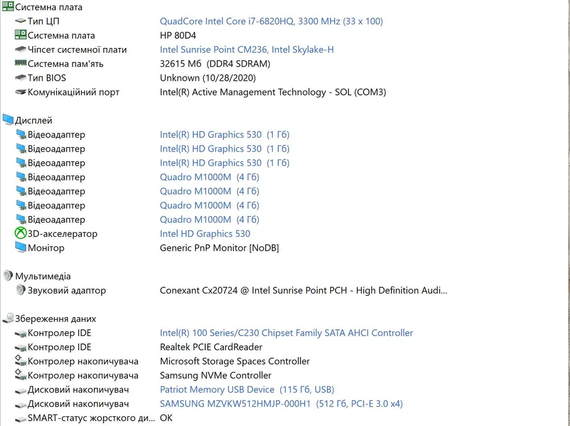Select the Realtek PCIE CardReader value
Screen dimensions: 570x426
[211, 347]
